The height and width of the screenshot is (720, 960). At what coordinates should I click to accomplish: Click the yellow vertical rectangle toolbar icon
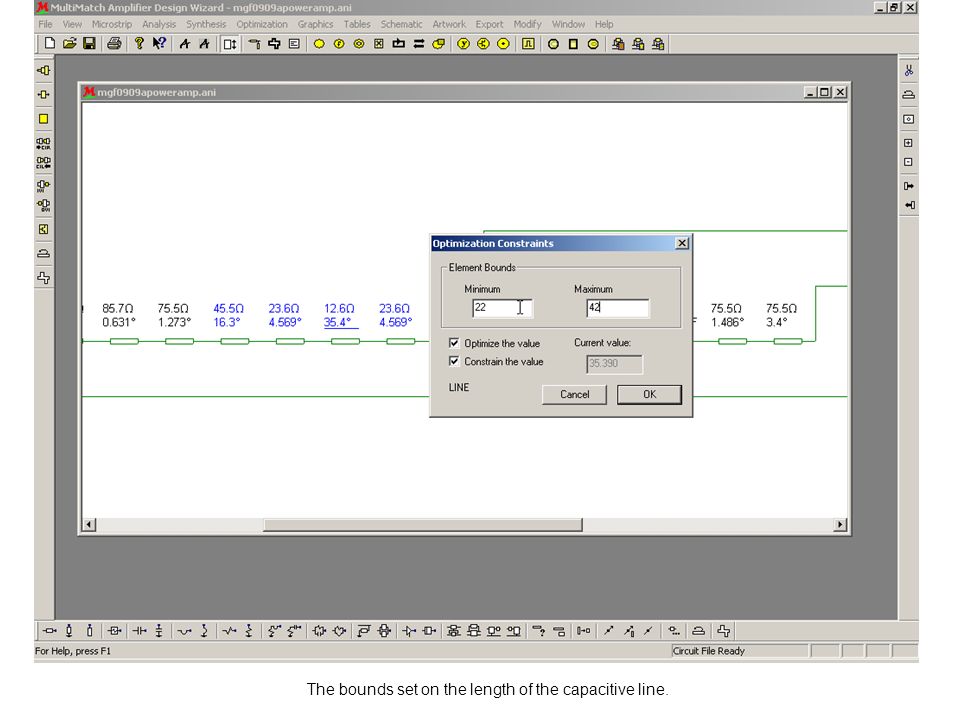573,43
